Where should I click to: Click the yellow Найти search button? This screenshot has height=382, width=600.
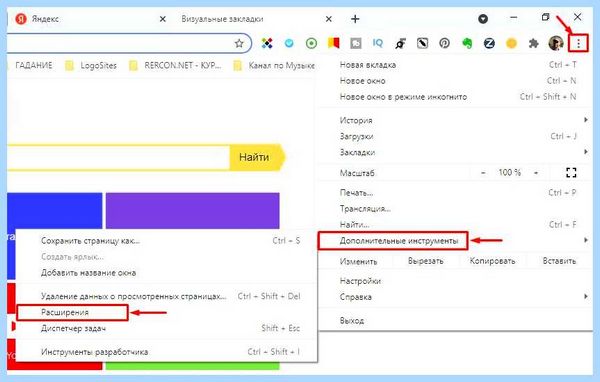click(x=257, y=157)
